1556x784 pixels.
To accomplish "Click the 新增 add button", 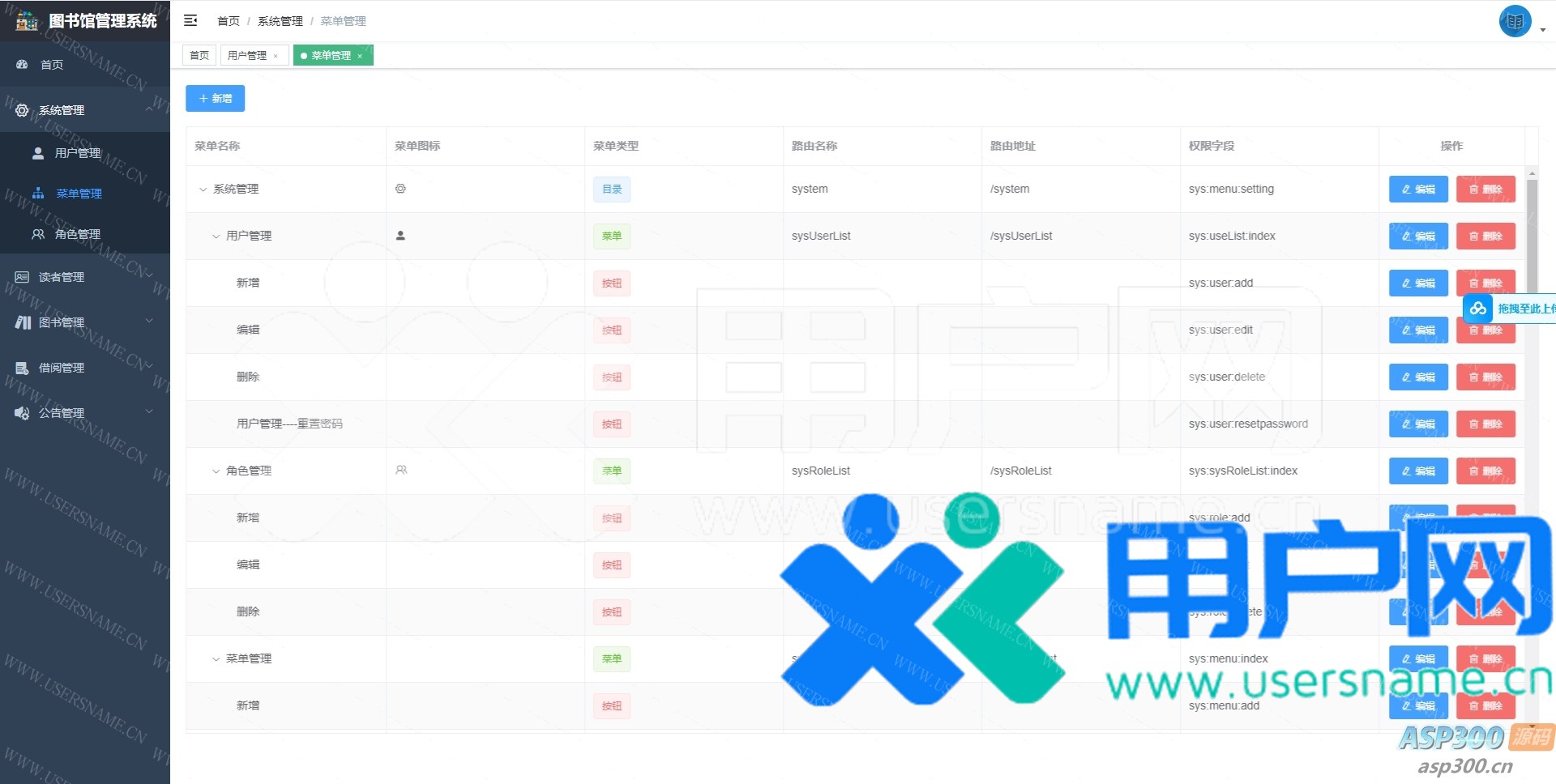I will pyautogui.click(x=215, y=98).
